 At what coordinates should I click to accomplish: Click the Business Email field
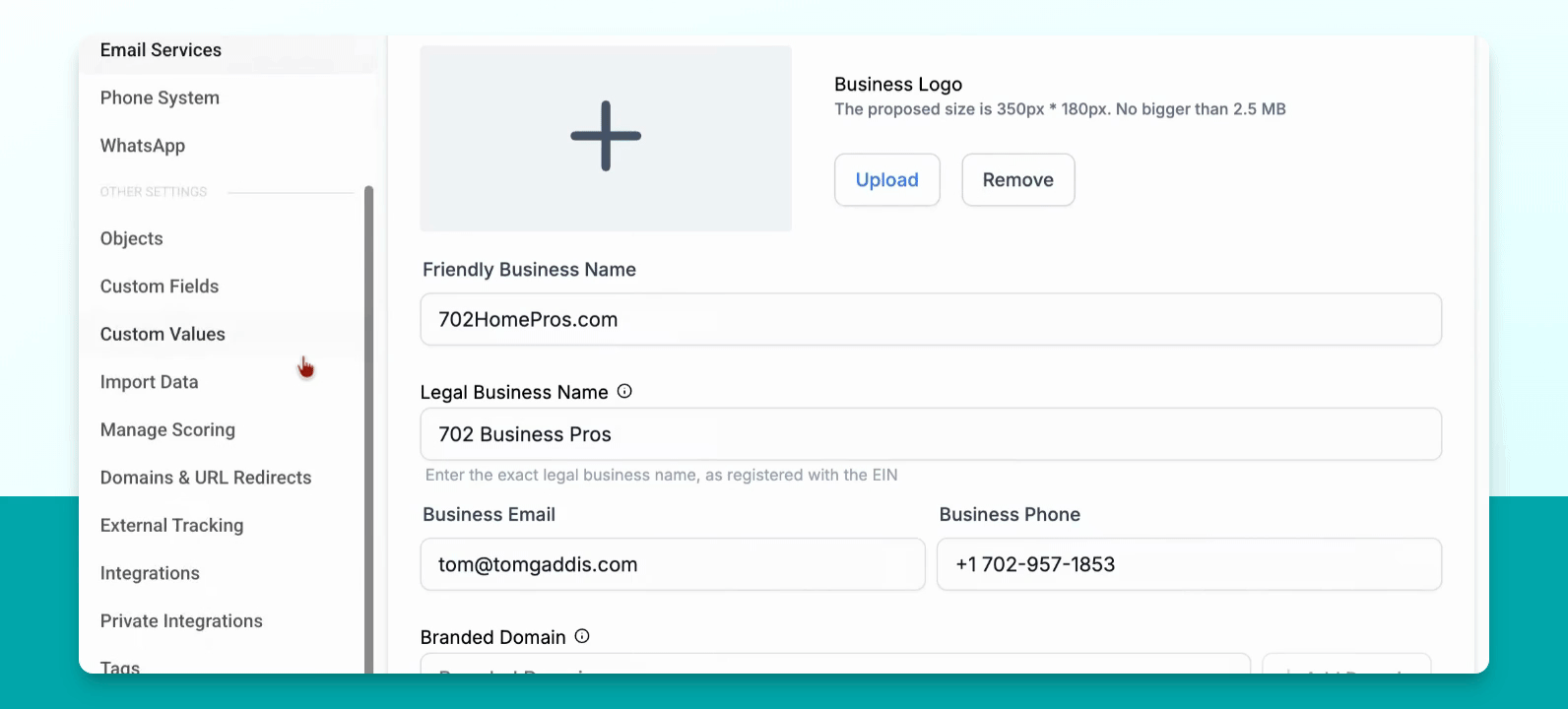point(673,564)
